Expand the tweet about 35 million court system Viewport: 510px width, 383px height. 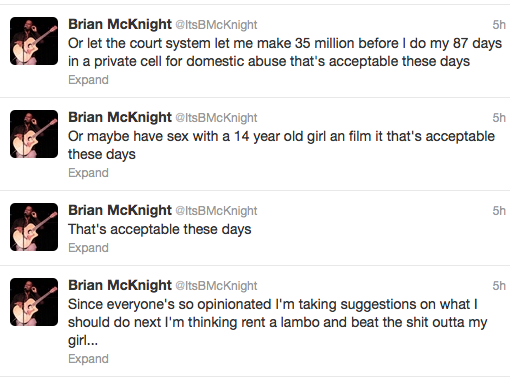88,80
